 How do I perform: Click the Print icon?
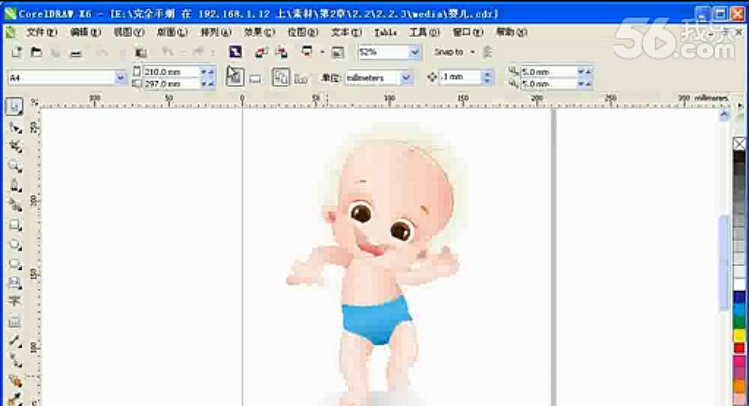tap(75, 53)
